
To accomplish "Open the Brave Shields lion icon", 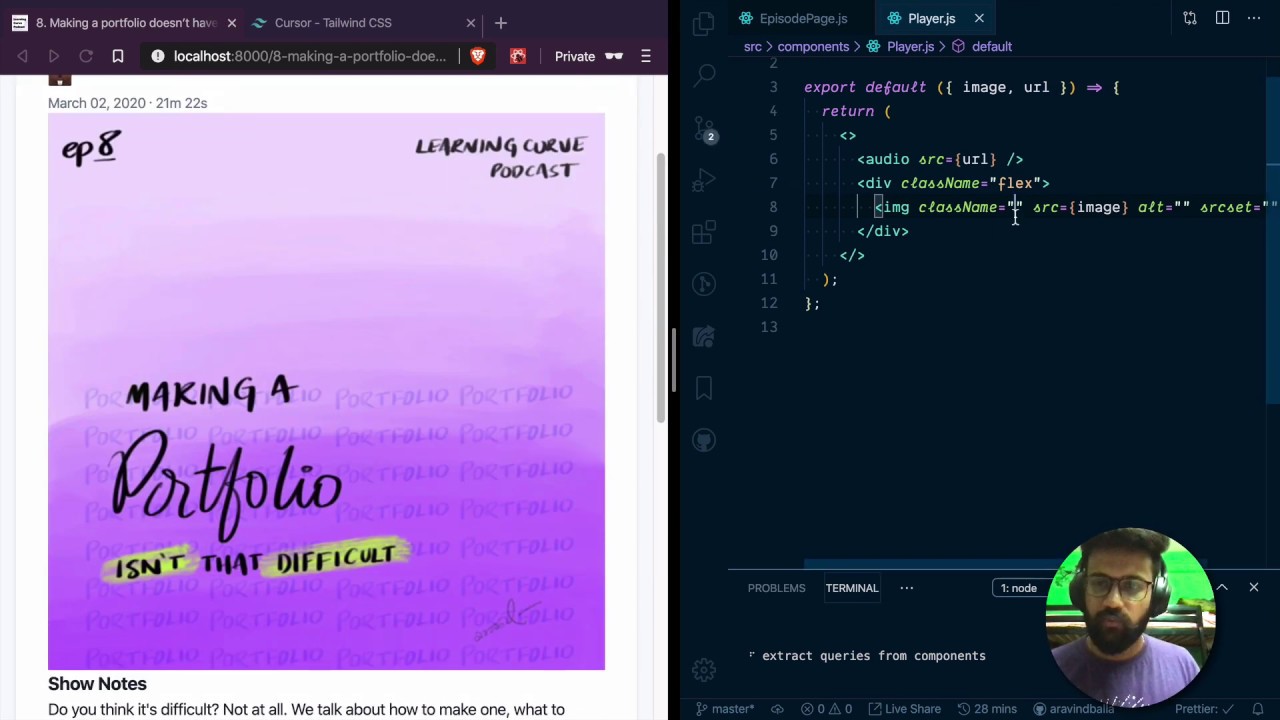I will click(478, 56).
